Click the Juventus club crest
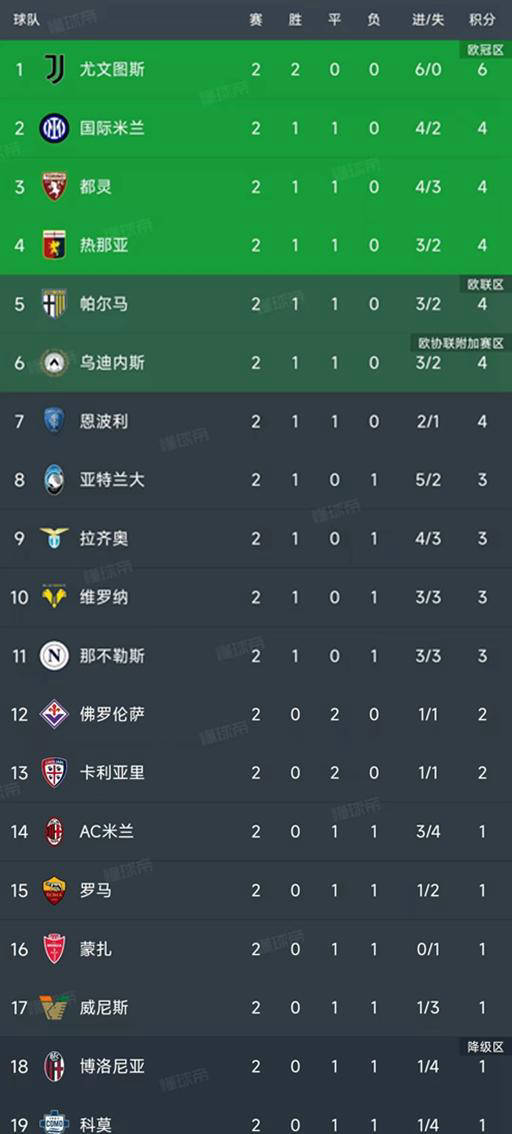 click(55, 69)
